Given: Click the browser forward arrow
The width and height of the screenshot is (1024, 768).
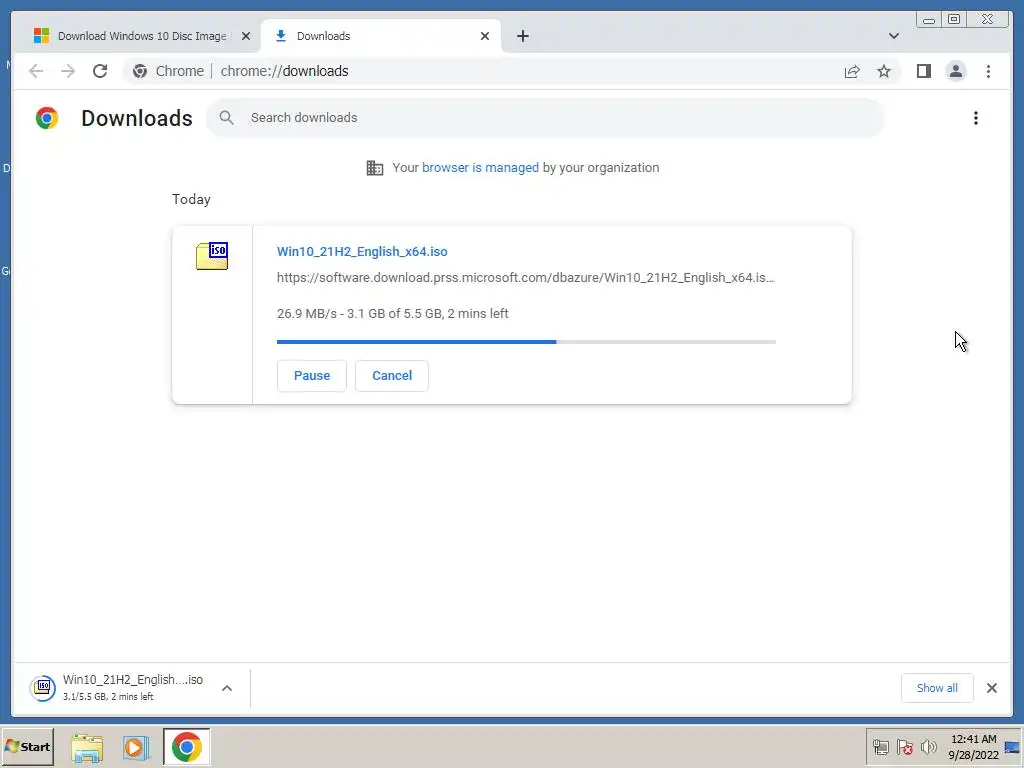Looking at the screenshot, I should point(68,71).
